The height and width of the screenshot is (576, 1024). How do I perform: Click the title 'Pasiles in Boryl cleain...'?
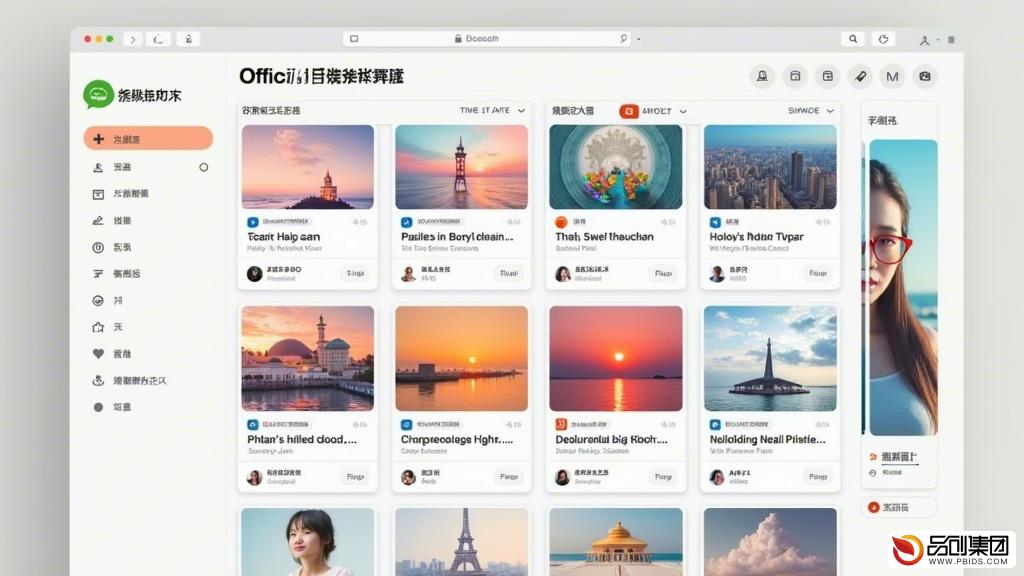[457, 237]
